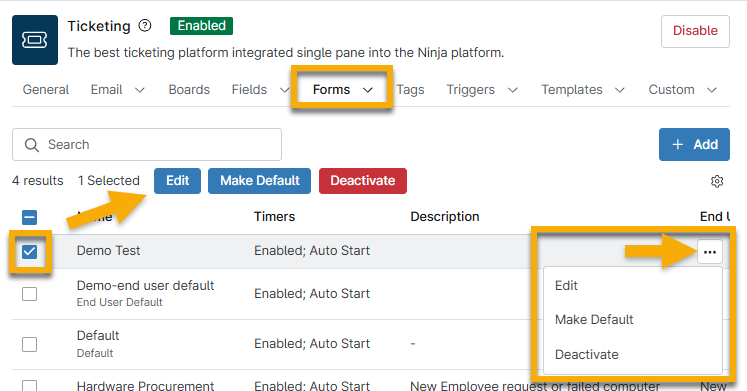Screen dimensions: 747x391
Task: Click the '4 results' count text
Action: pyautogui.click(x=38, y=181)
